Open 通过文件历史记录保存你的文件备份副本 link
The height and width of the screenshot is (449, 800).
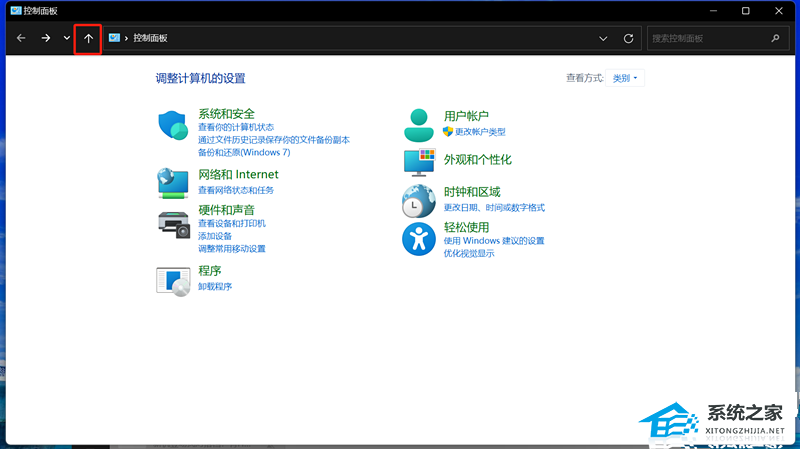tap(273, 140)
